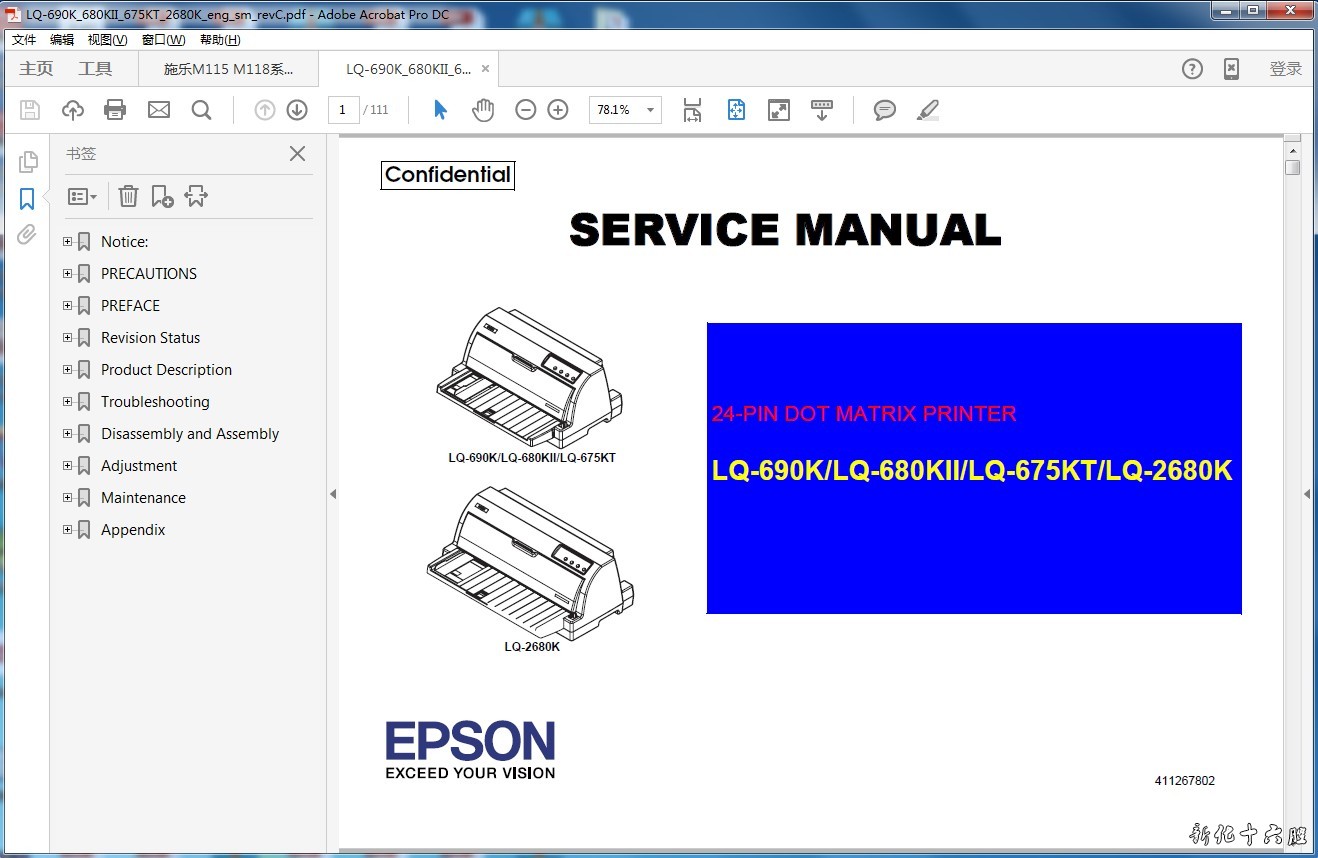Click the Zoom out minus icon
This screenshot has height=858, width=1318.
tap(525, 110)
